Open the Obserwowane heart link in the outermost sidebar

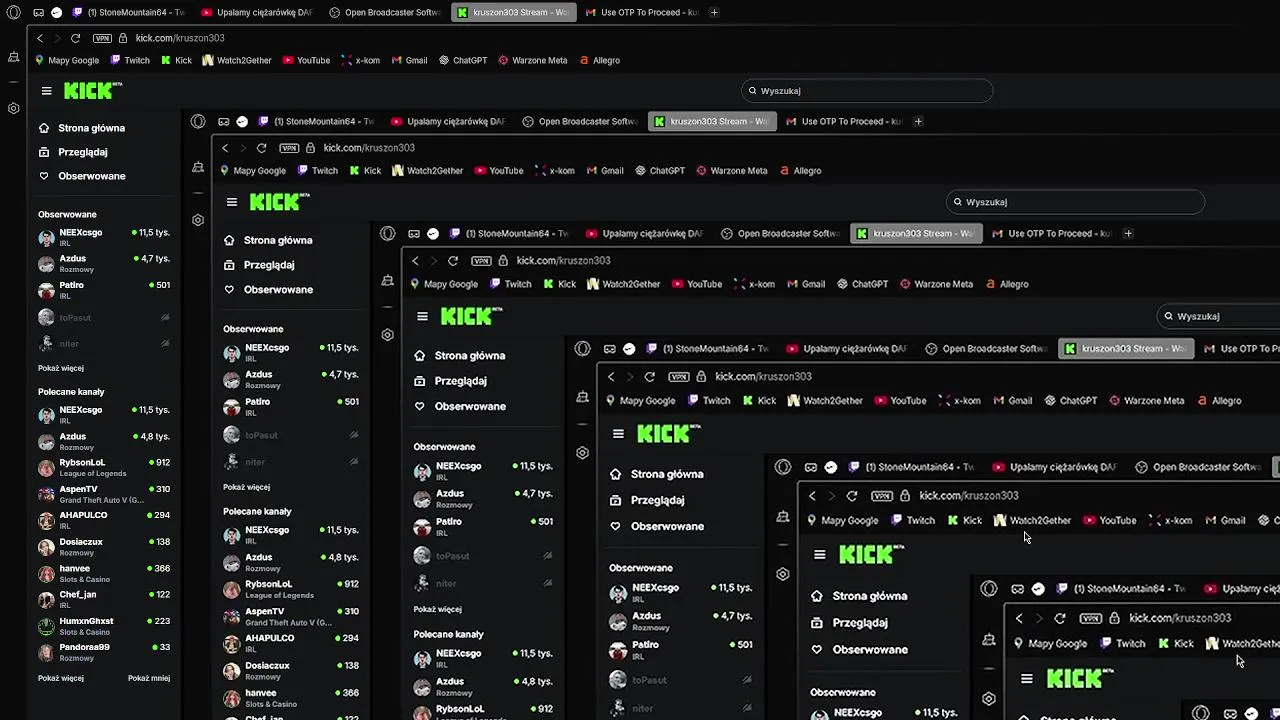point(82,176)
